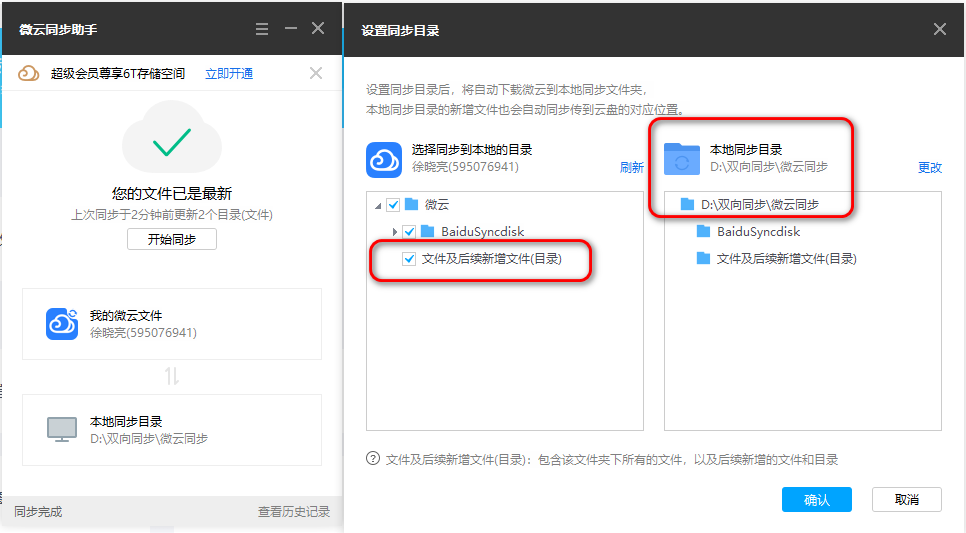Click the BaiduSyncdisk folder icon in the local tree
The image size is (966, 533).
[x=703, y=231]
